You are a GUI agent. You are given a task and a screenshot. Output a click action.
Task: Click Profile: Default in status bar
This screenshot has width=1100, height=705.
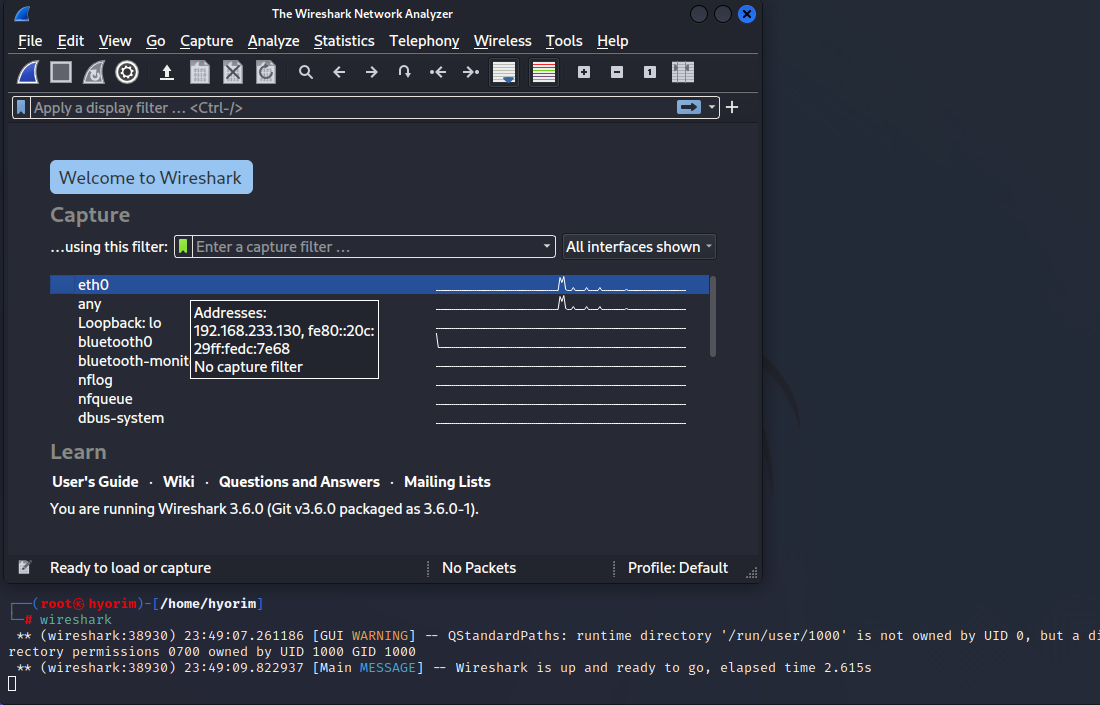pyautogui.click(x=678, y=568)
